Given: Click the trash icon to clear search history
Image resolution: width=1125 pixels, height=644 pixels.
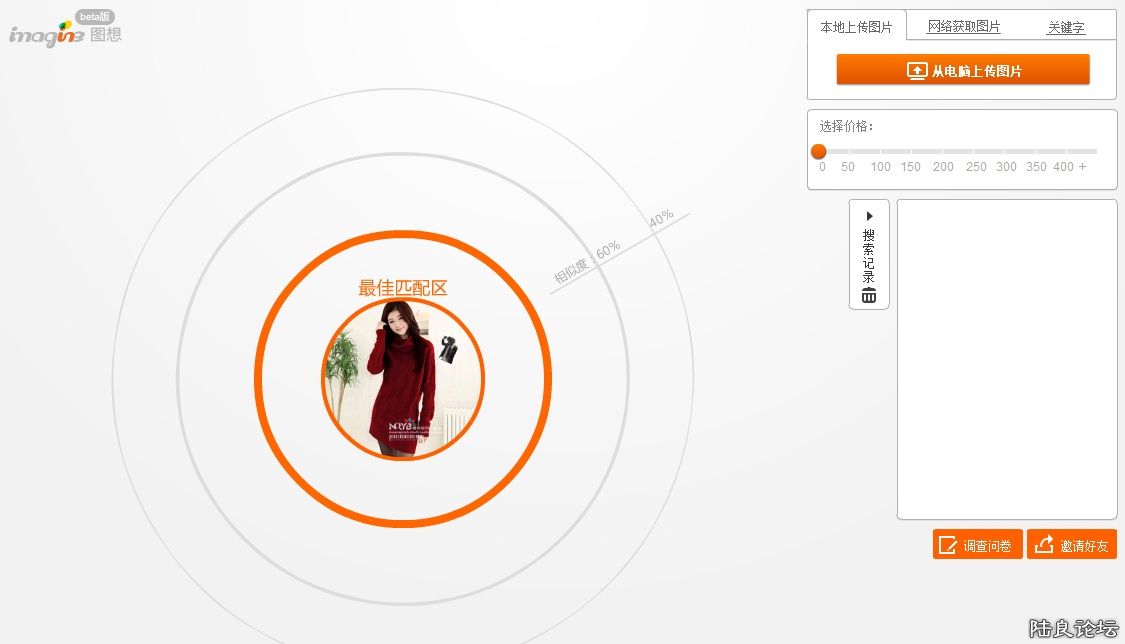Looking at the screenshot, I should (x=869, y=295).
